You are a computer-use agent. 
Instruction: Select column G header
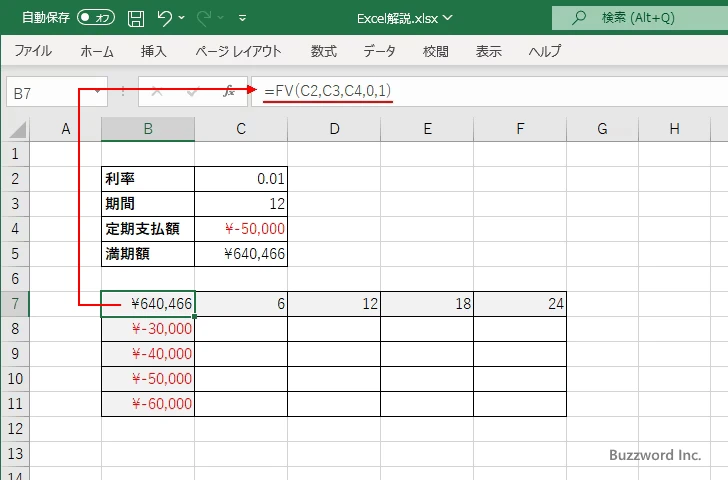pos(602,129)
